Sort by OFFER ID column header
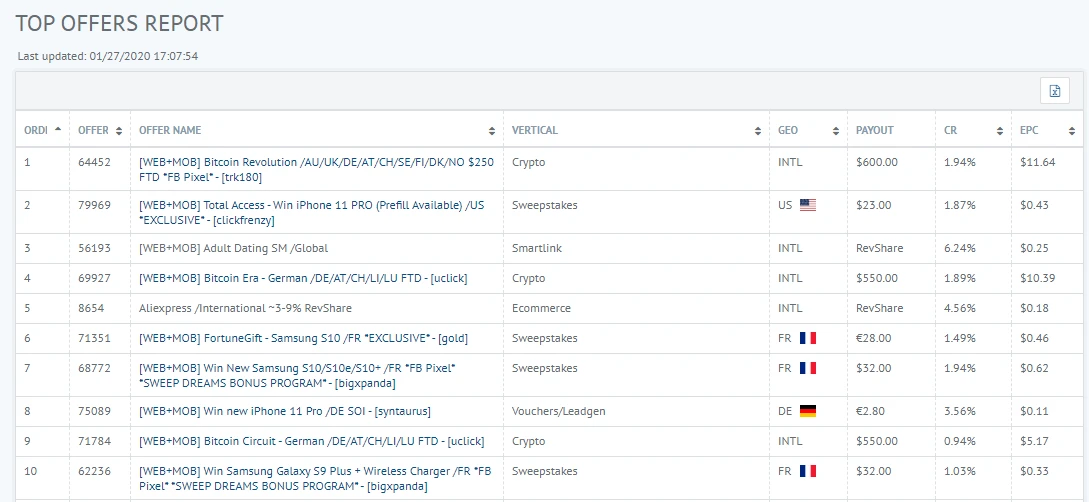This screenshot has height=502, width=1089. (x=101, y=130)
